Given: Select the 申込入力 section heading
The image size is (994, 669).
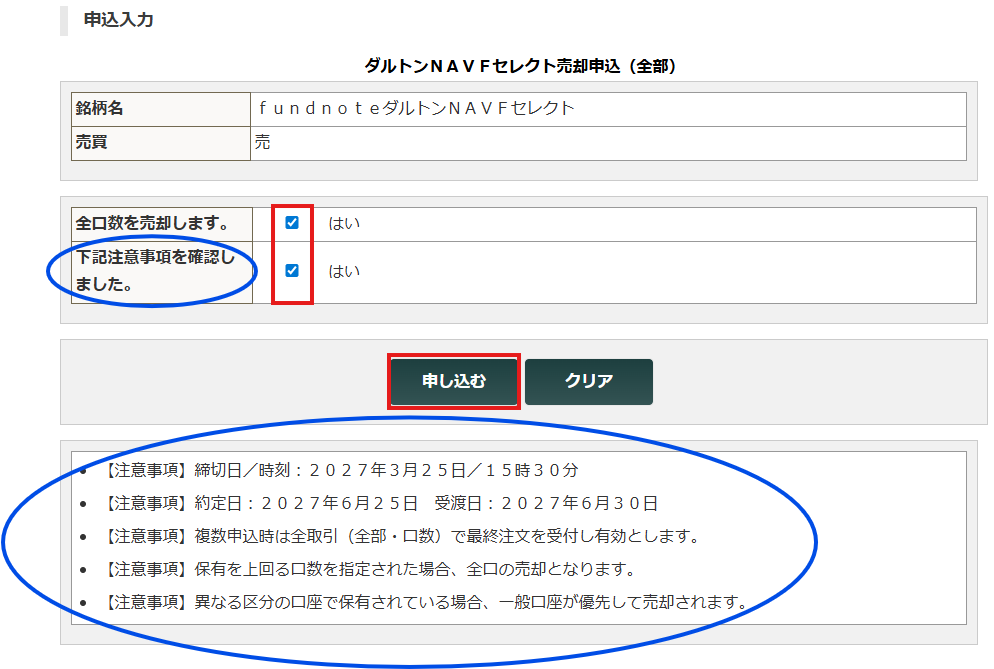Looking at the screenshot, I should pos(119,20).
